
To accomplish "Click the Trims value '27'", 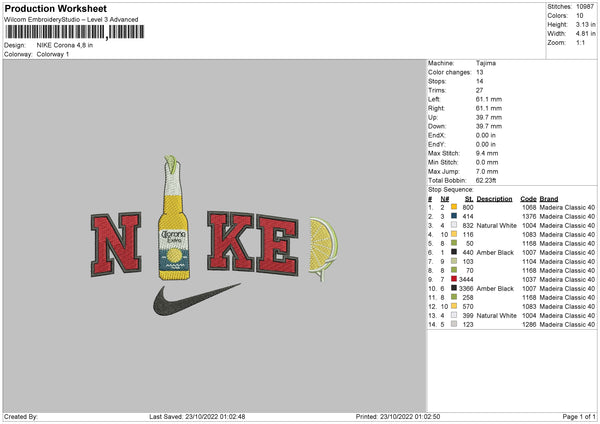I will 479,90.
